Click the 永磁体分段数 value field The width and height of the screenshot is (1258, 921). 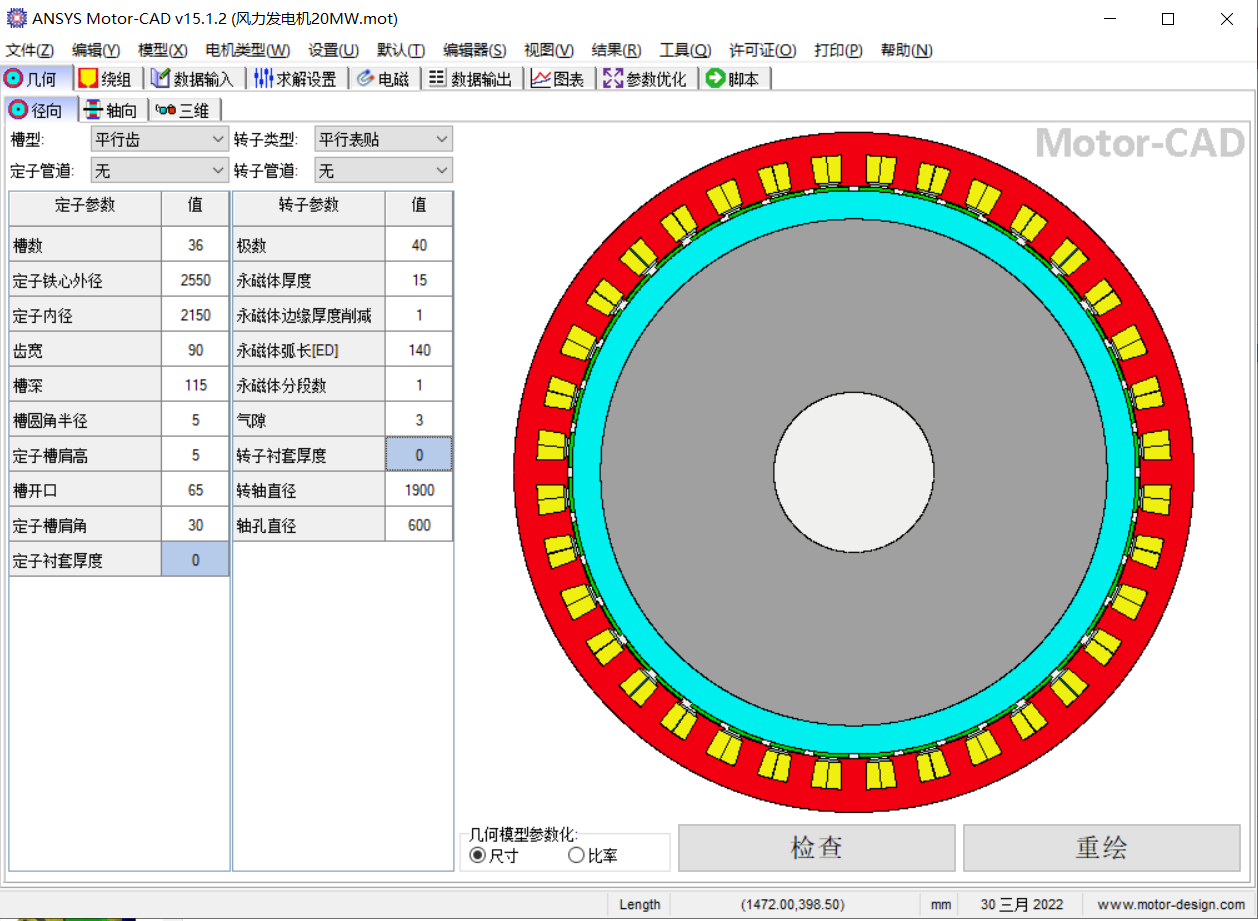click(x=419, y=385)
